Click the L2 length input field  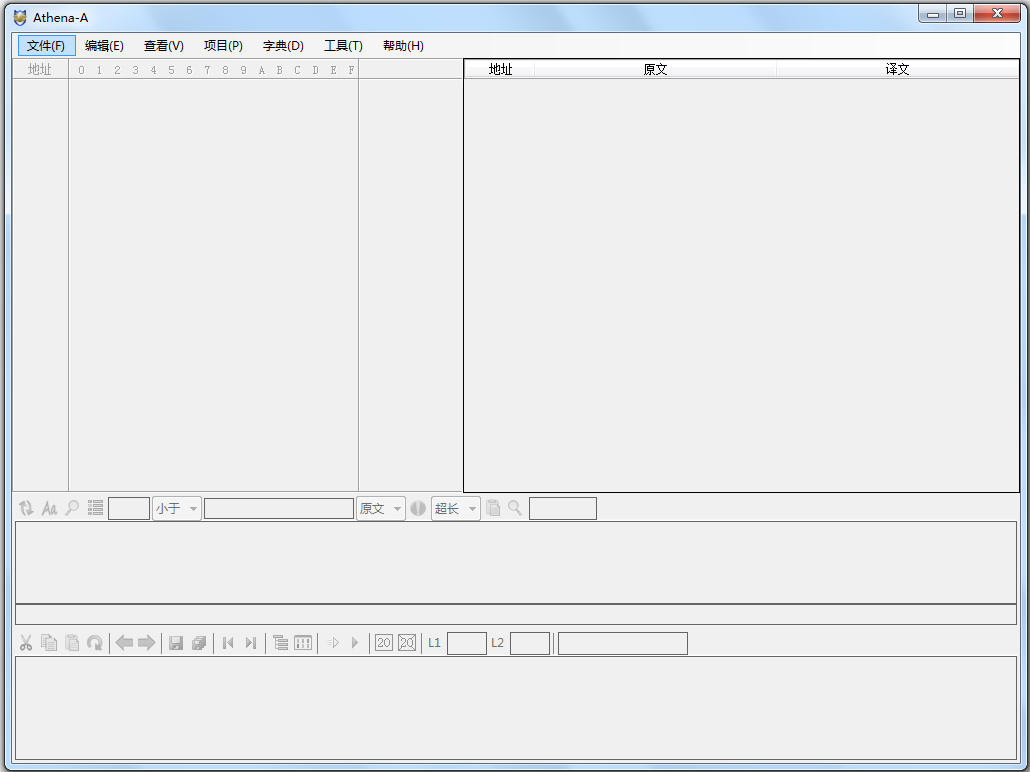[529, 643]
